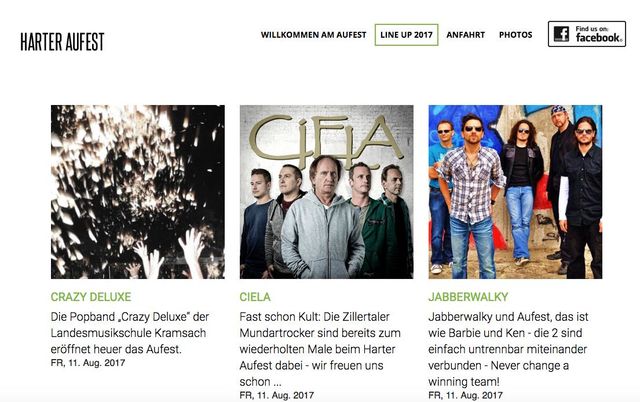Click the date under Crazy Deluxe
This screenshot has width=640, height=402.
(88, 363)
